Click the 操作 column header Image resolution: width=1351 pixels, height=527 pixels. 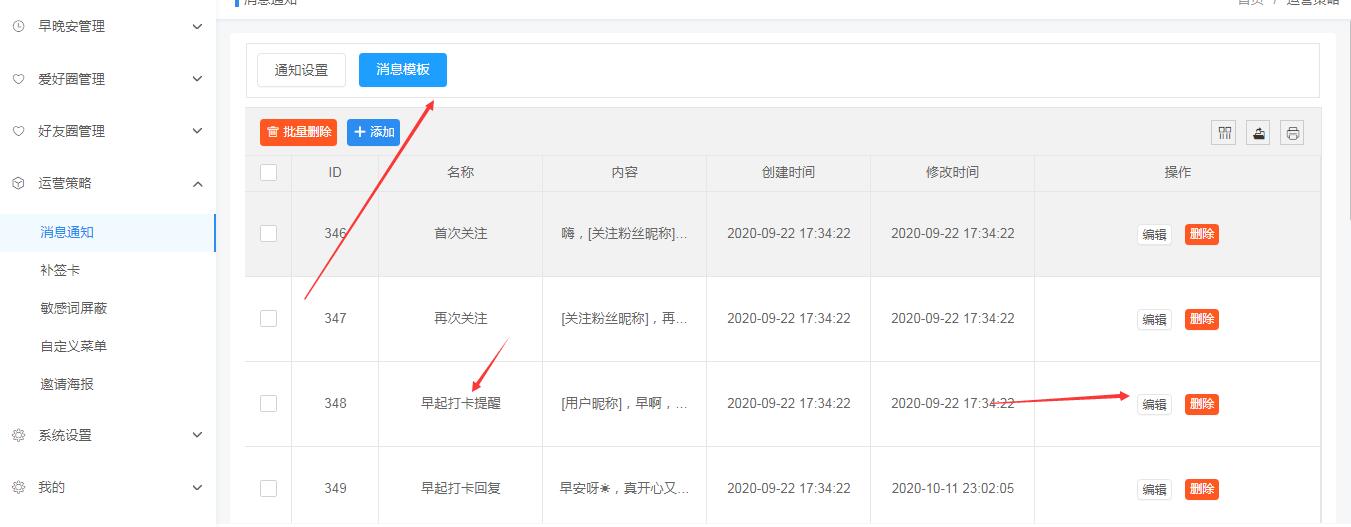[x=1178, y=172]
